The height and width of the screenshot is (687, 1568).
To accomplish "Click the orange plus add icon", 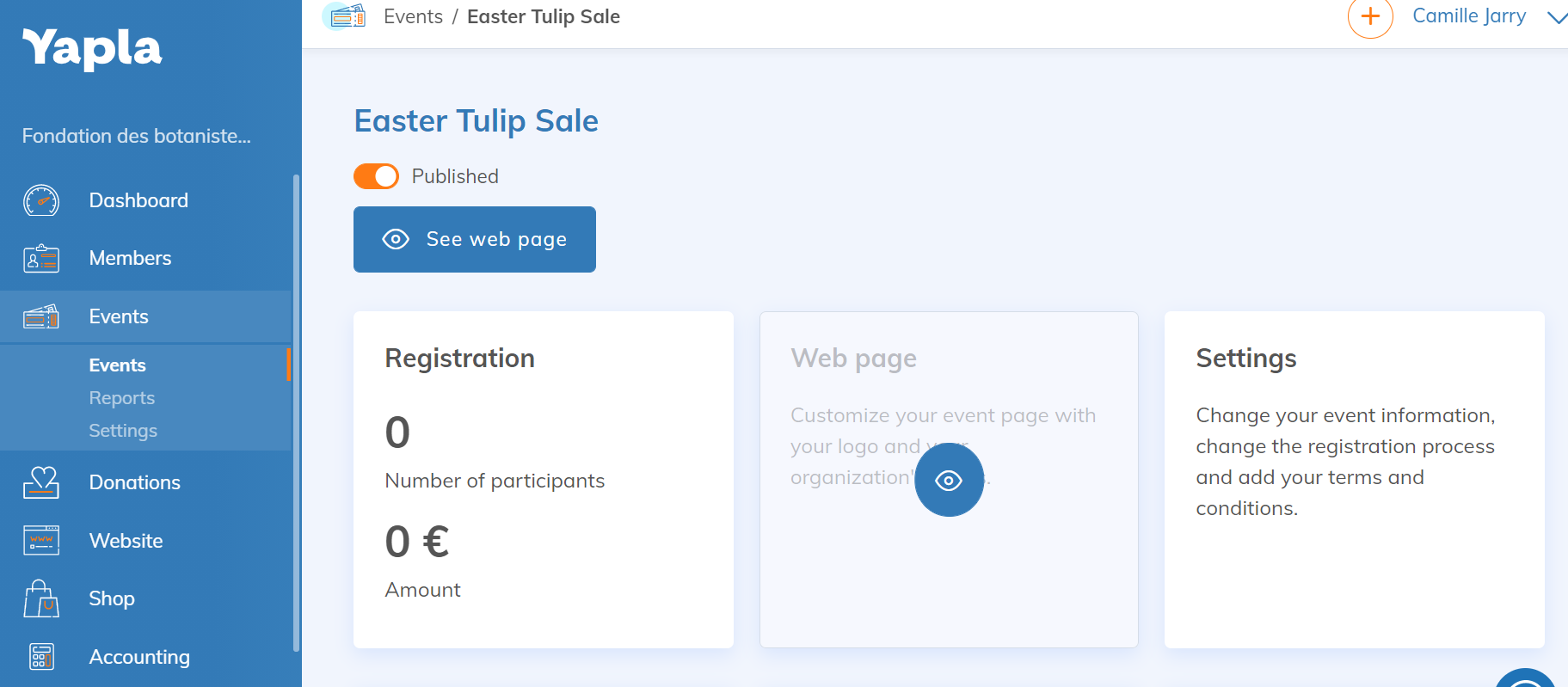I will click(1370, 16).
